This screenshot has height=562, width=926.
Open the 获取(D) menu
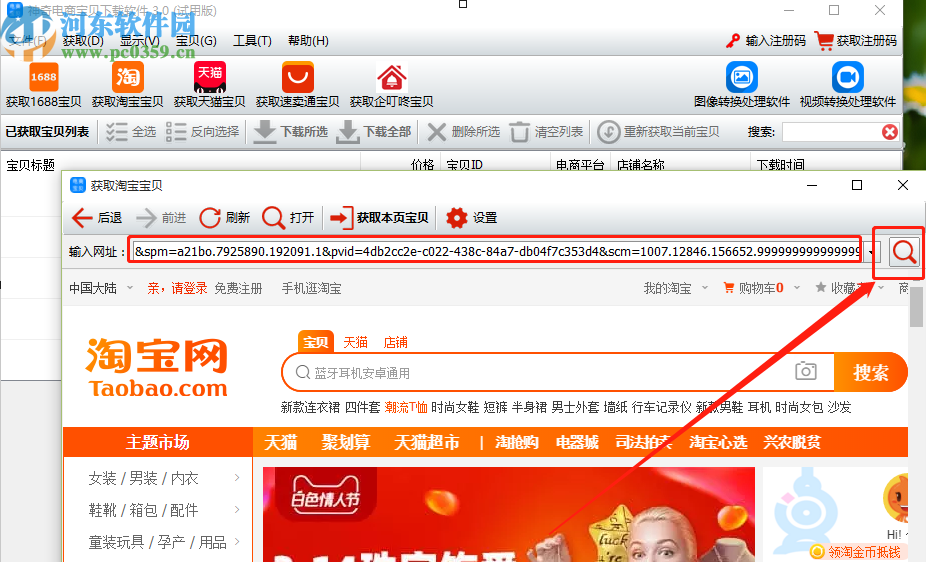[x=83, y=41]
